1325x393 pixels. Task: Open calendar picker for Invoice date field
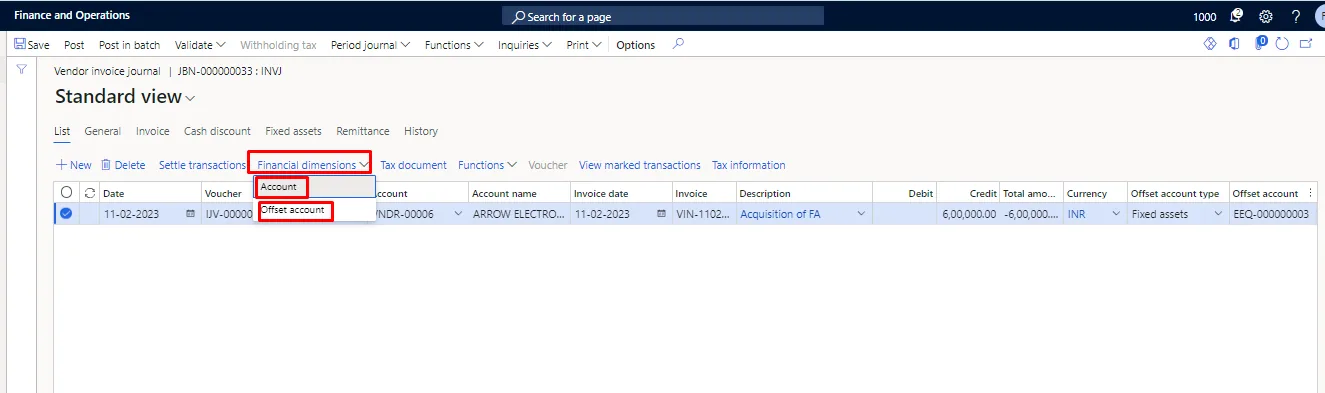(661, 214)
